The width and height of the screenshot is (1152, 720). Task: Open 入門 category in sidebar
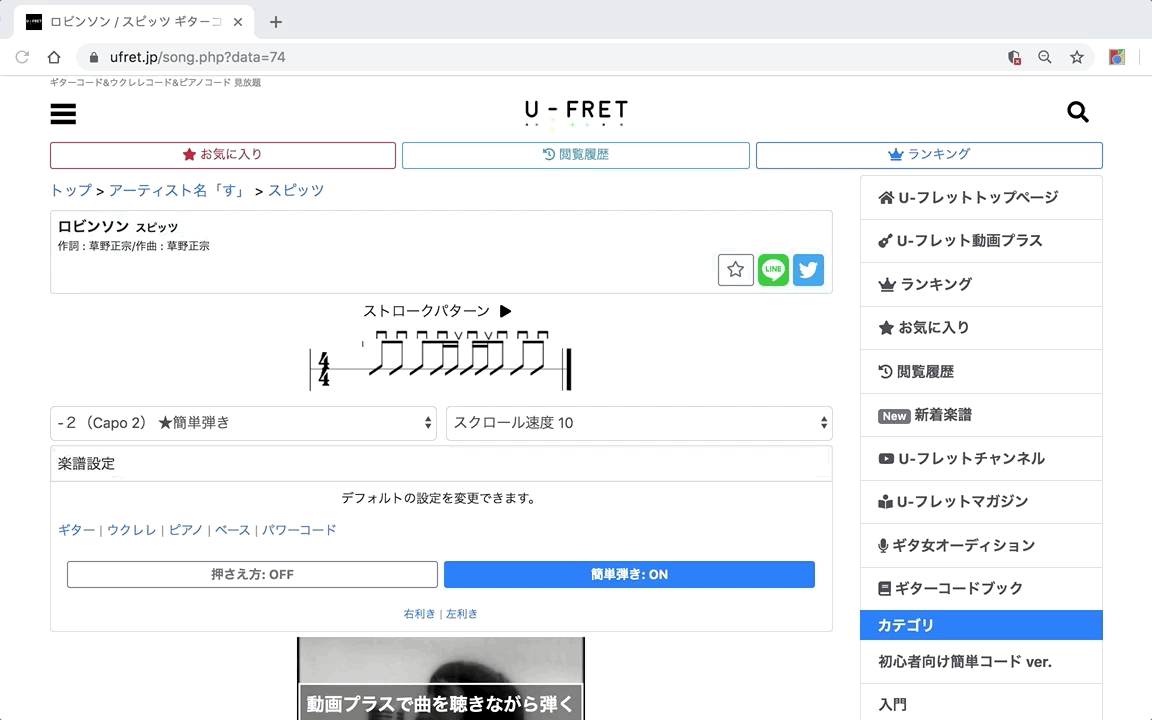981,704
